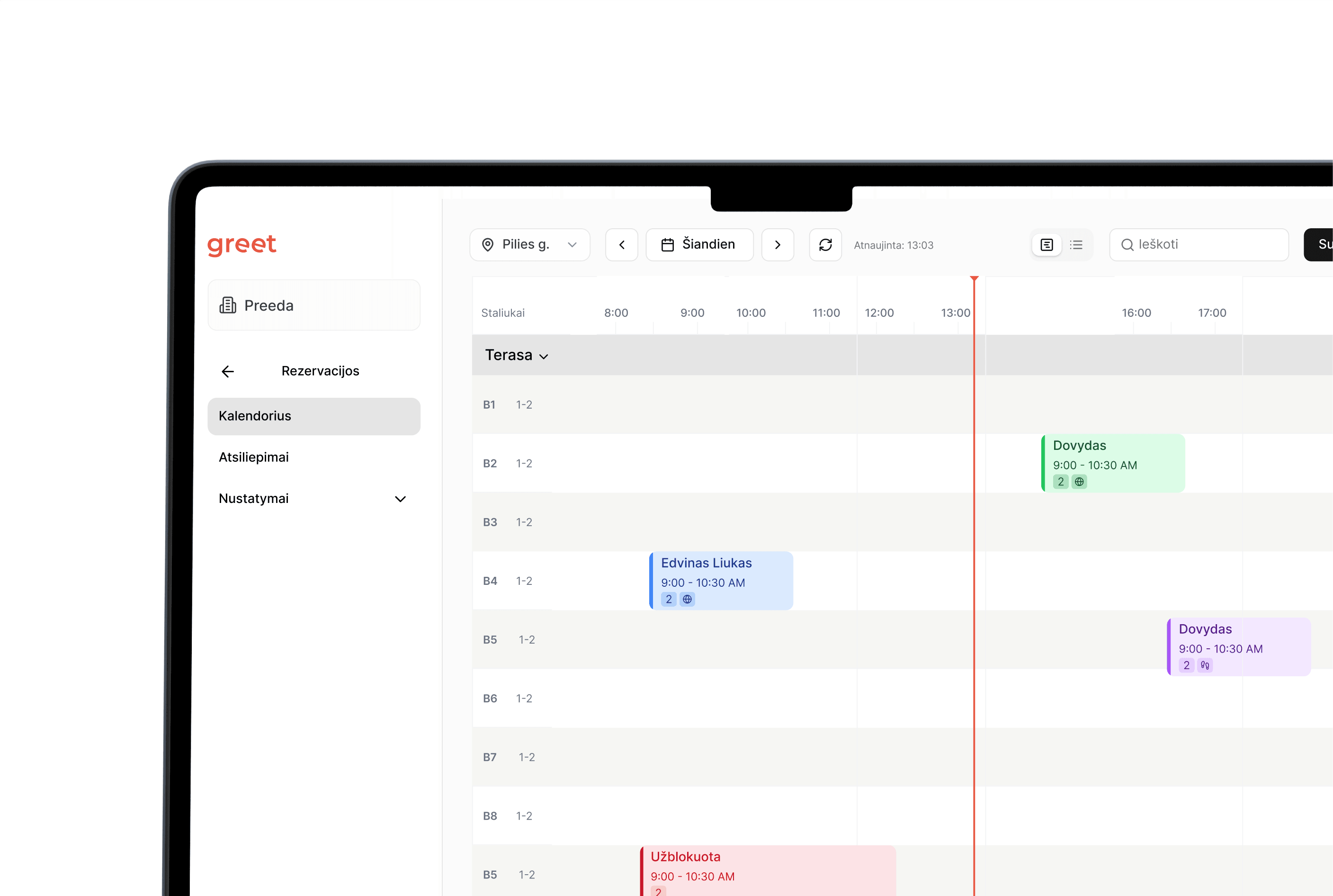Click the refresh icon button

825,244
